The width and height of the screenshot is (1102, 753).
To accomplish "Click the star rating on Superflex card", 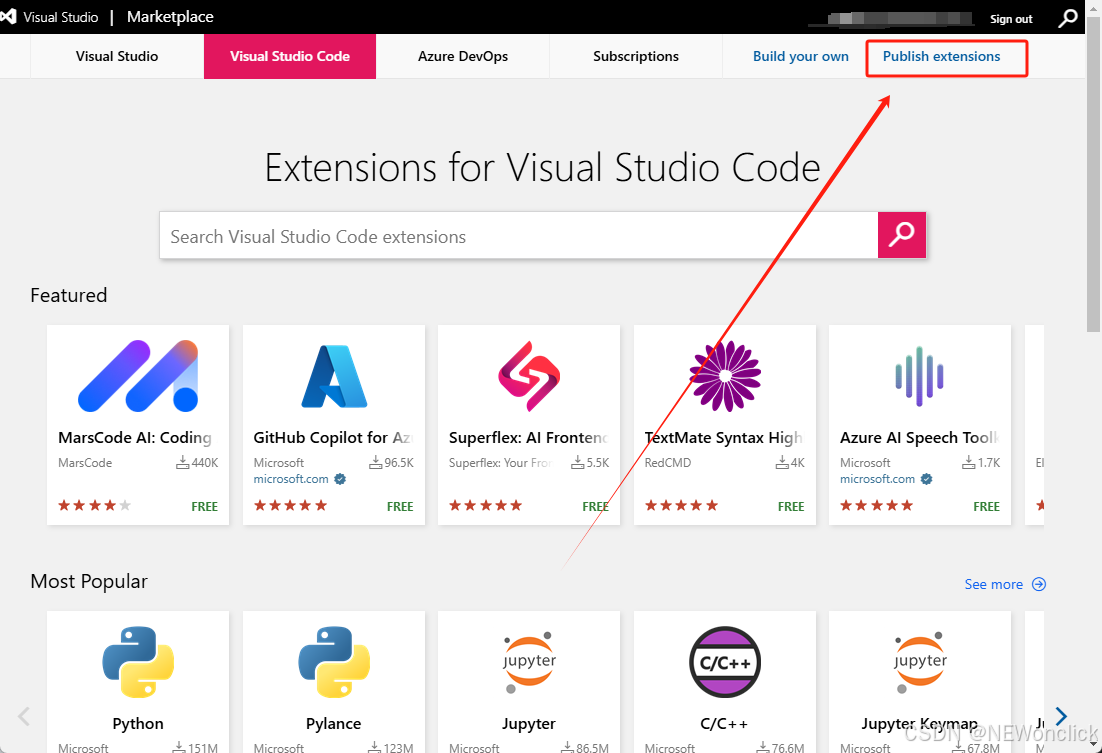I will pyautogui.click(x=486, y=506).
